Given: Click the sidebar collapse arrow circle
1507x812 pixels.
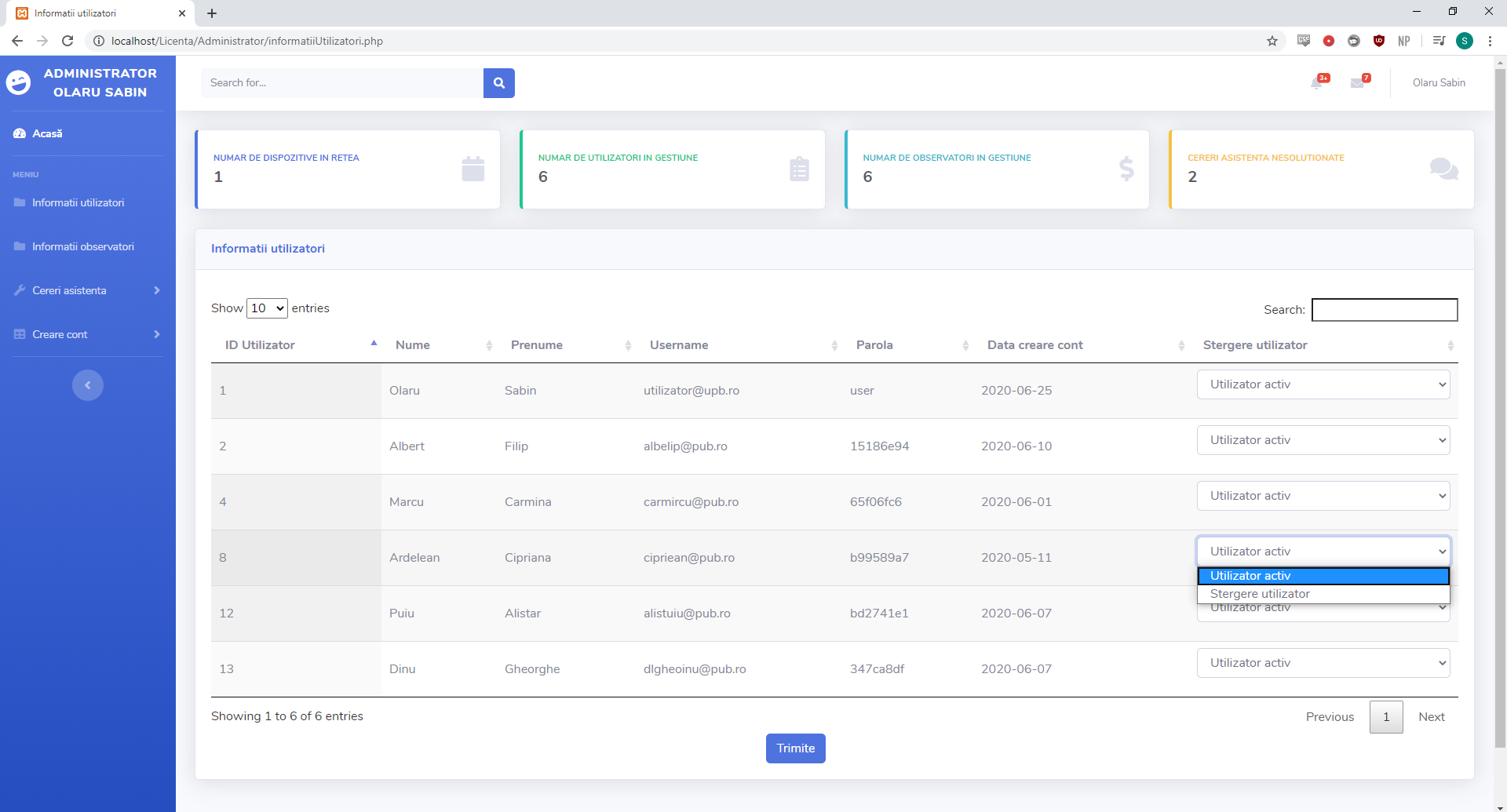Looking at the screenshot, I should (88, 385).
